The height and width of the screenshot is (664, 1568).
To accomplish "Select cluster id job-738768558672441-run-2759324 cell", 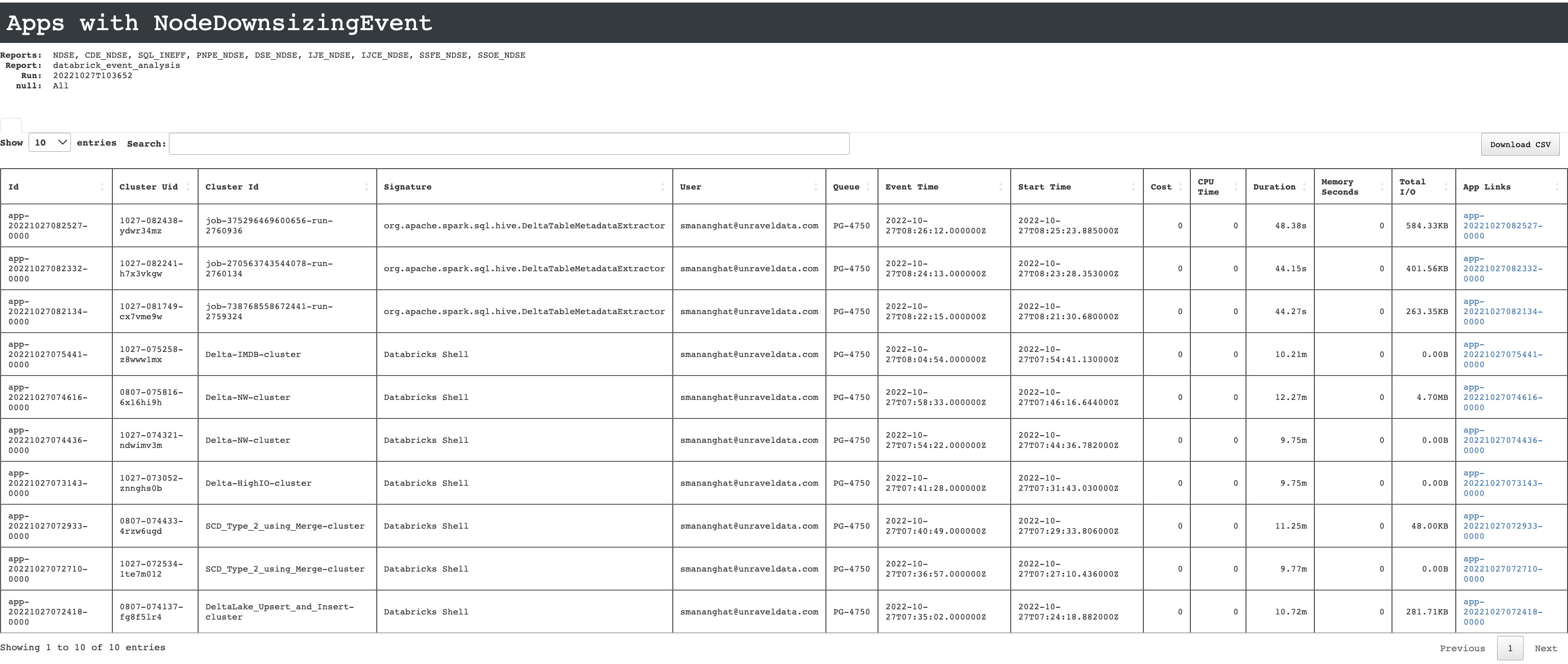I will pyautogui.click(x=287, y=311).
